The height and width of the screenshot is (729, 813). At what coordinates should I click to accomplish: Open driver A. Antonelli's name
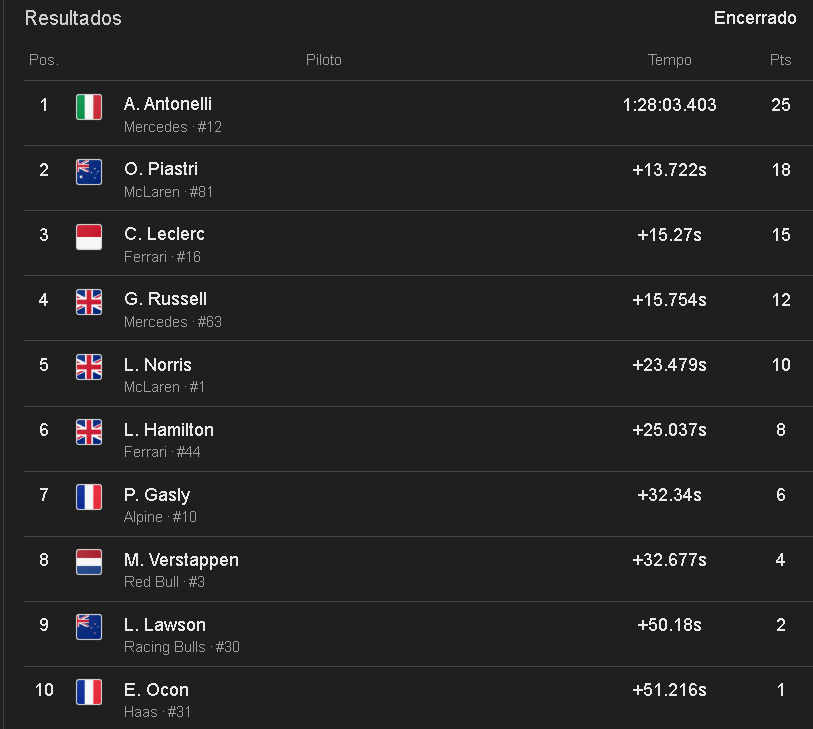click(168, 104)
